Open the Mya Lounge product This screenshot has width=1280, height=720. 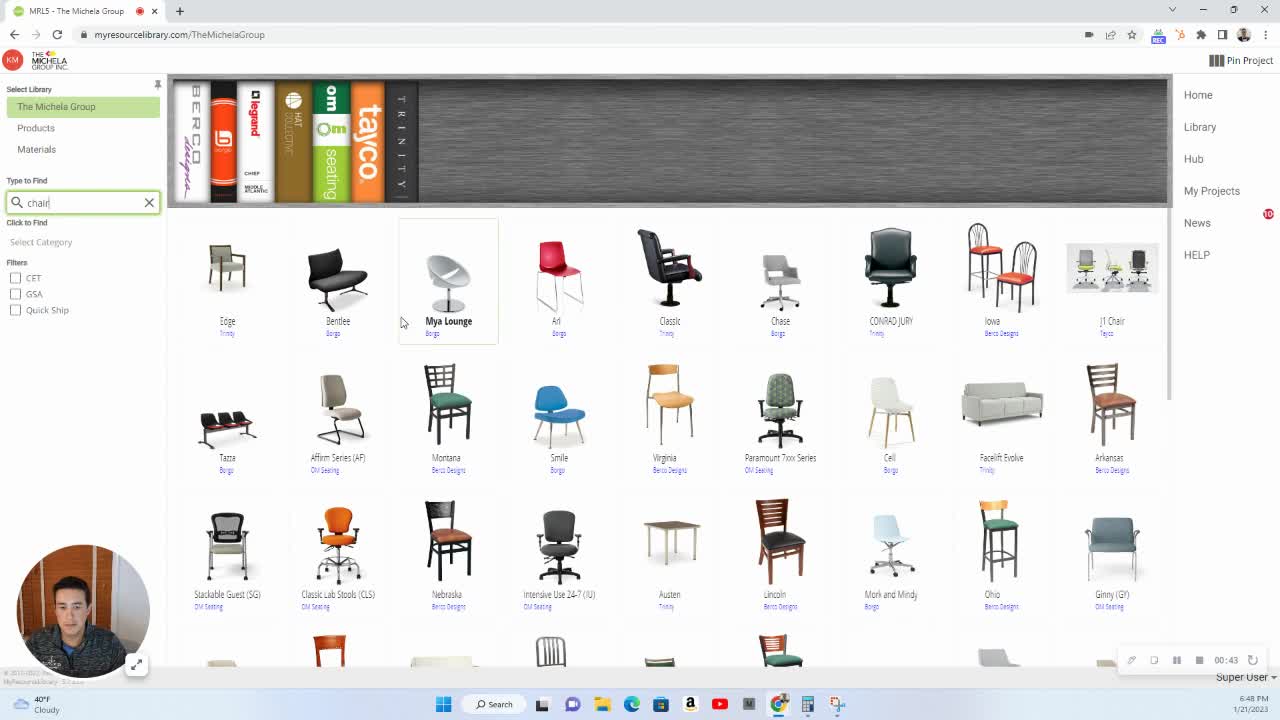click(x=448, y=282)
